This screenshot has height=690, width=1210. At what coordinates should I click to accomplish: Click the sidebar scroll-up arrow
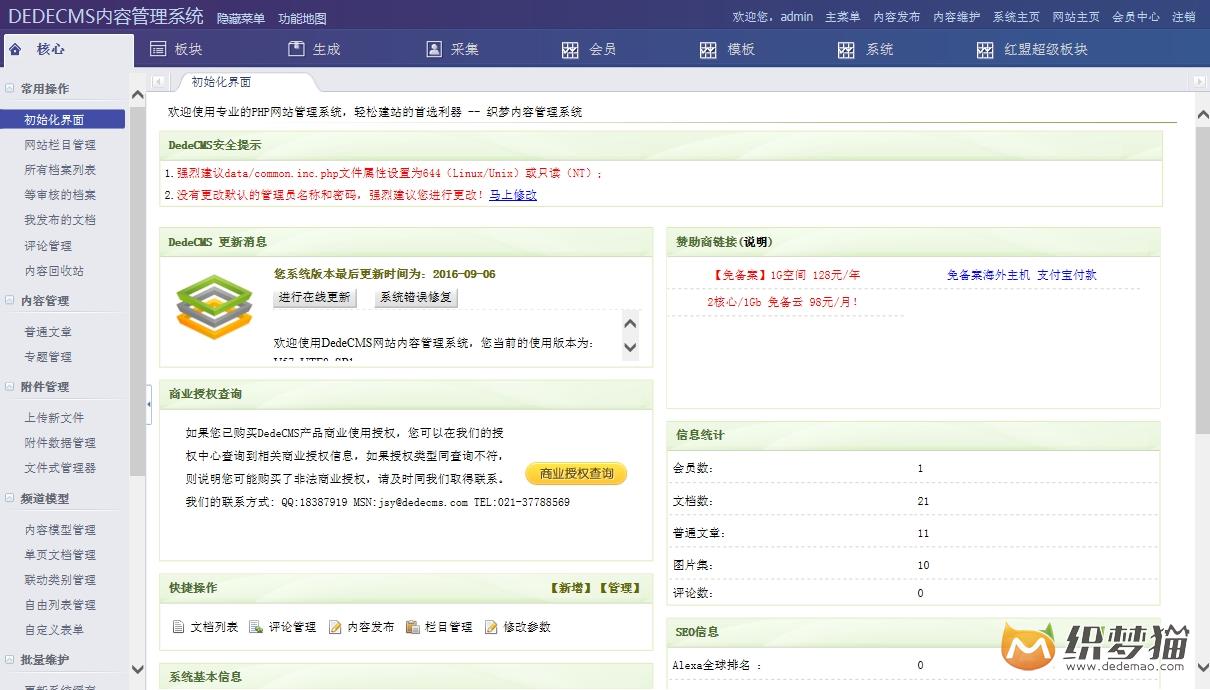coord(138,95)
